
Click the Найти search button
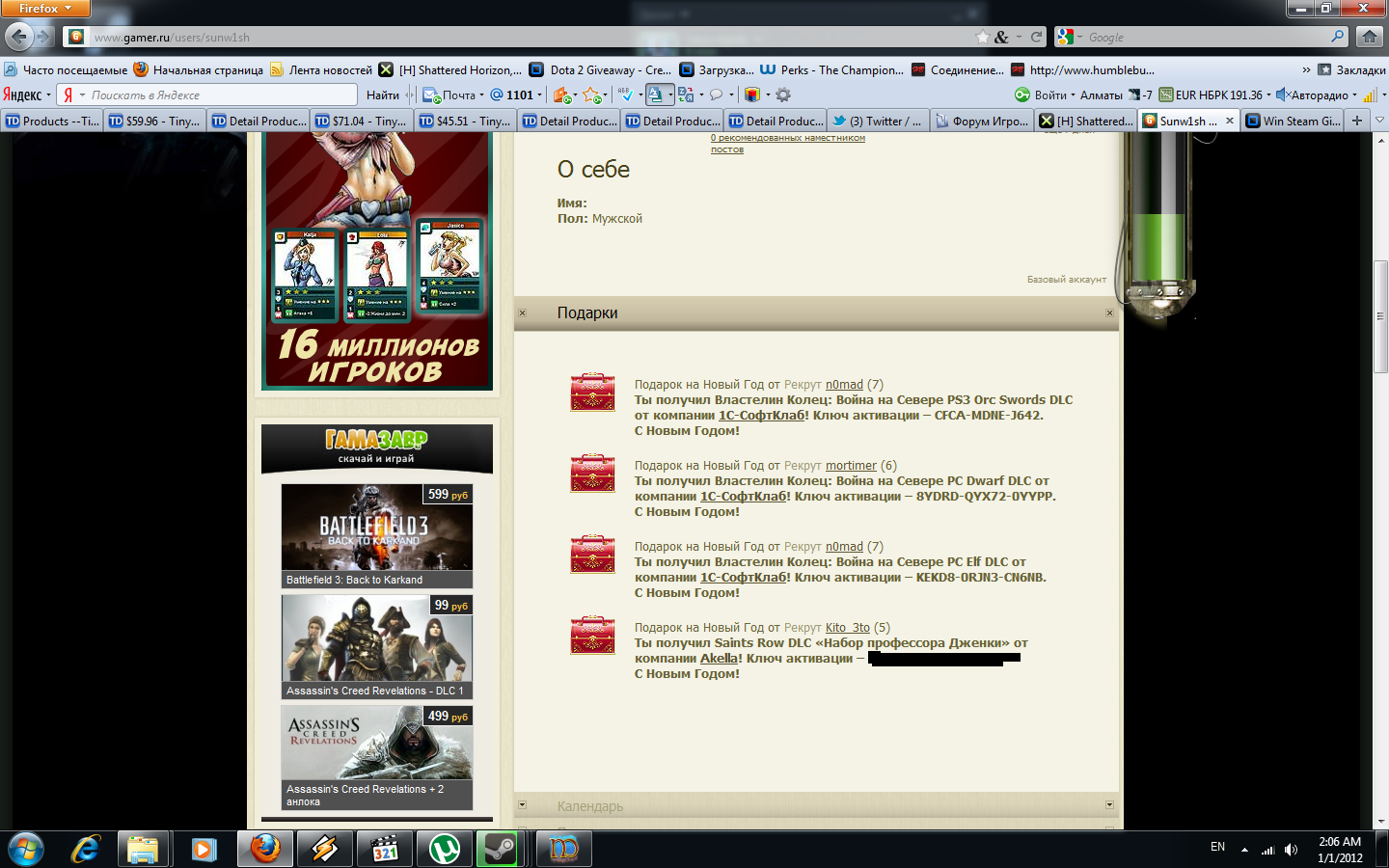[383, 95]
